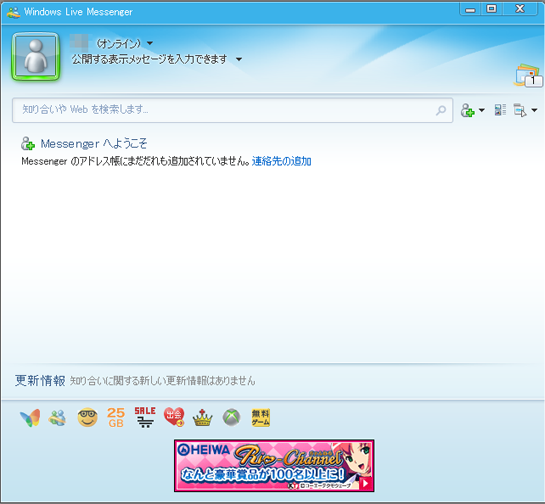Viewport: 545px width, 504px height.
Task: Click the SALE shopping cart icon
Action: click(x=145, y=417)
